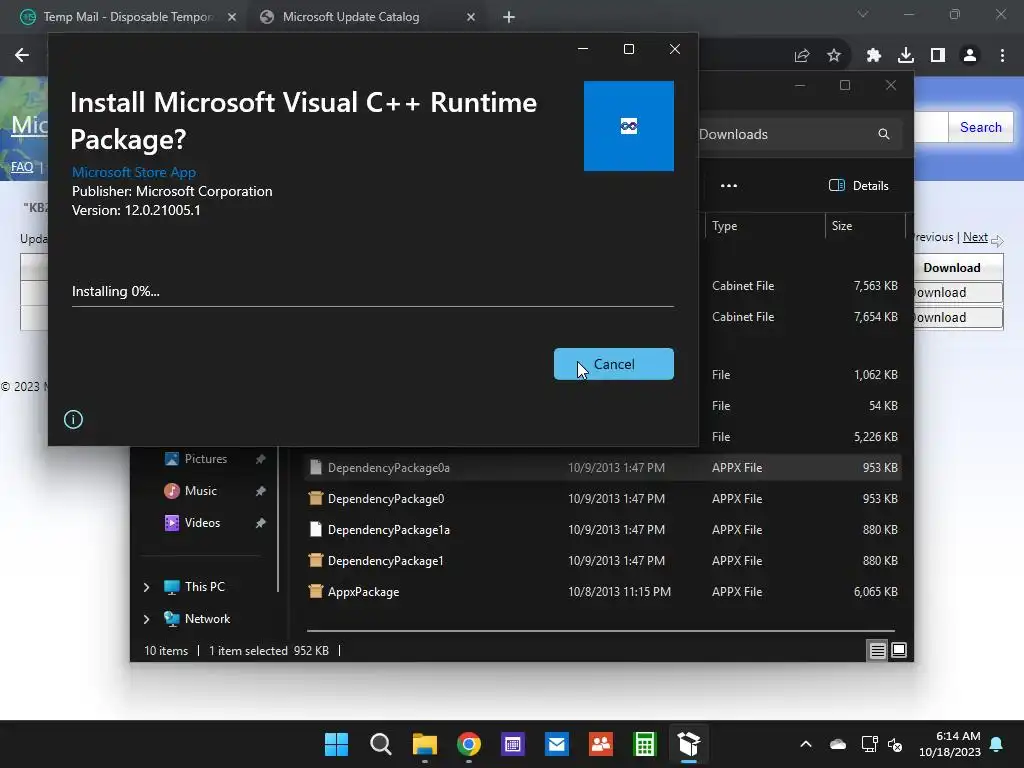The height and width of the screenshot is (768, 1024).
Task: Go back in Chrome
Action: pos(22,56)
